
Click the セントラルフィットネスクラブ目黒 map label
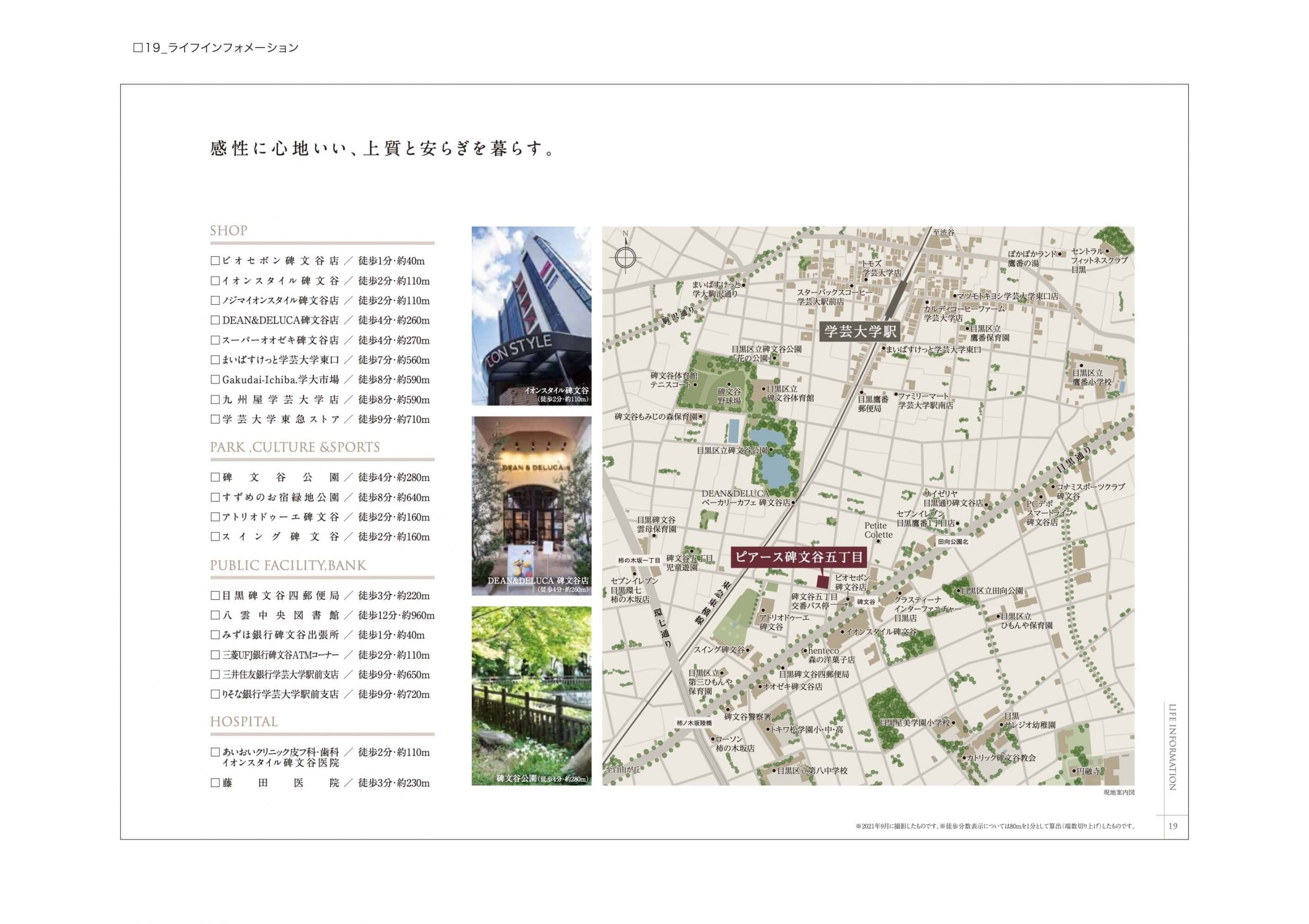click(1099, 260)
